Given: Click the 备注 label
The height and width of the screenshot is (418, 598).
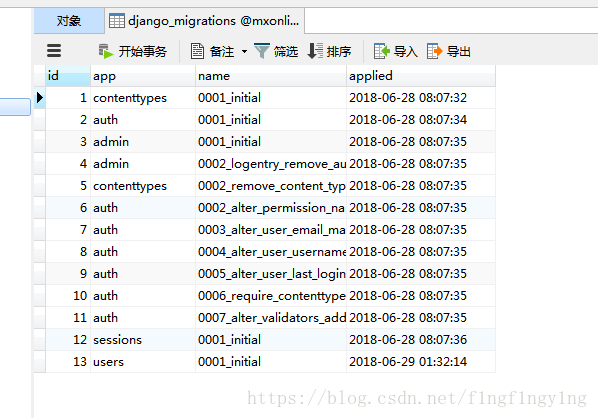Looking at the screenshot, I should coord(222,51).
